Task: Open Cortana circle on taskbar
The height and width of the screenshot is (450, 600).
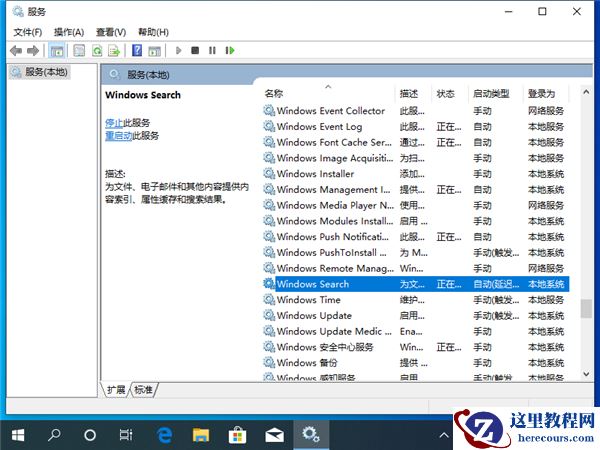Action: pos(90,435)
